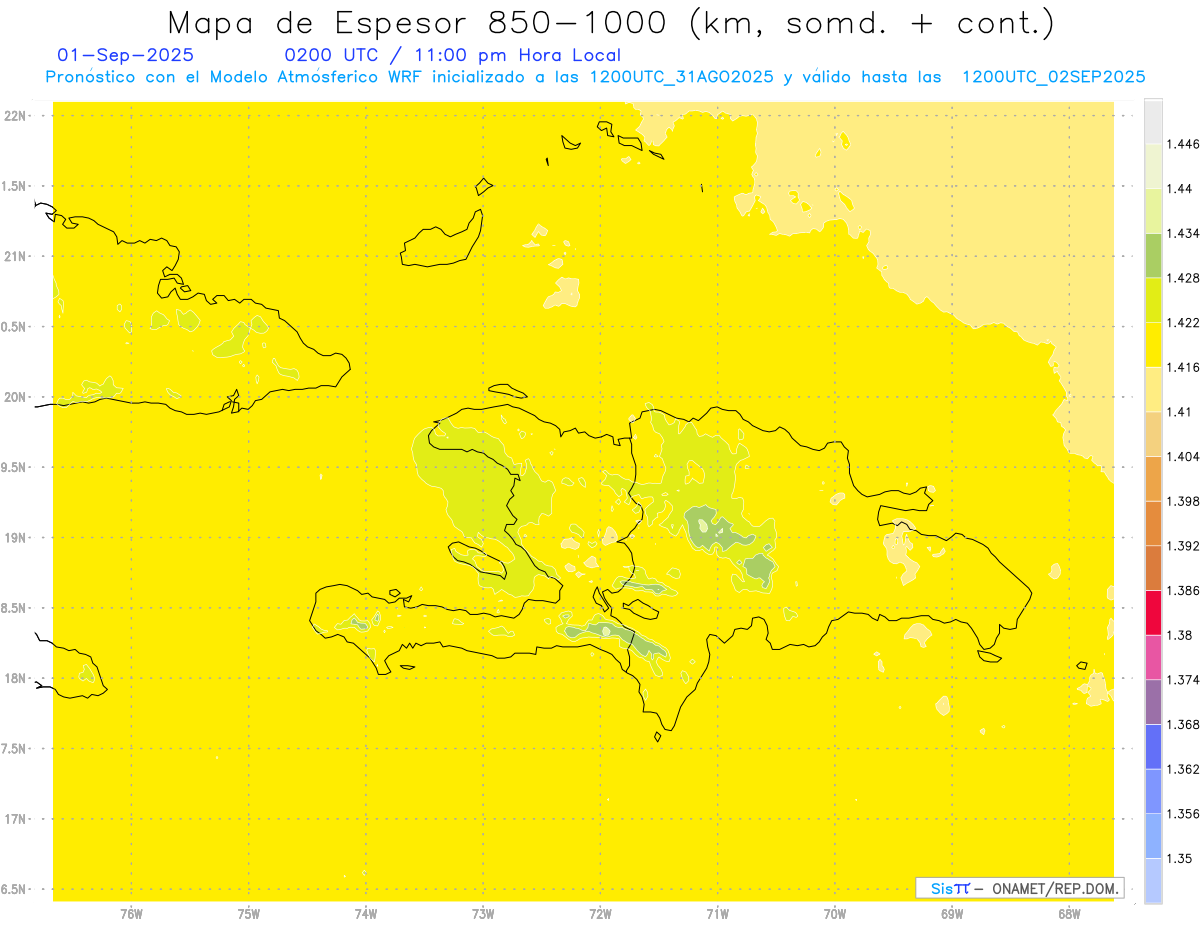Click '0200 UTC / 11:00 pm Hora Local'
Image resolution: width=1200 pixels, height=927 pixels.
452,55
